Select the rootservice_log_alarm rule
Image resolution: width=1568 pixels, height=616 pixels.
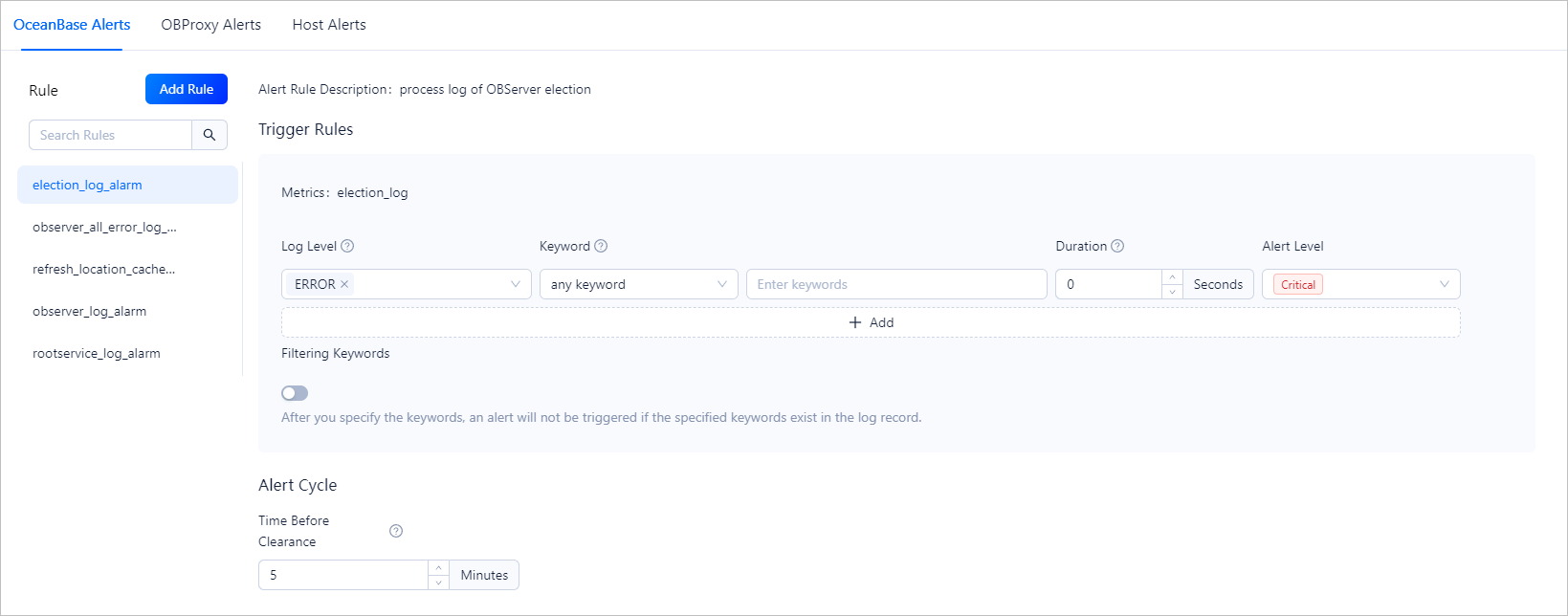click(97, 353)
